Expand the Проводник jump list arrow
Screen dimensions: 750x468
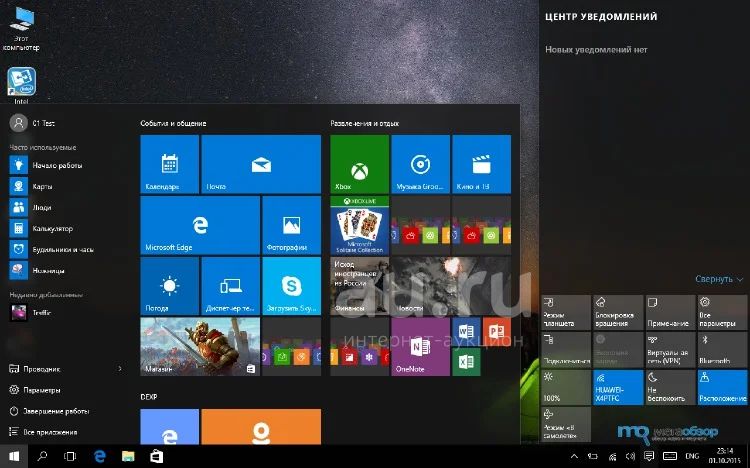(x=120, y=369)
